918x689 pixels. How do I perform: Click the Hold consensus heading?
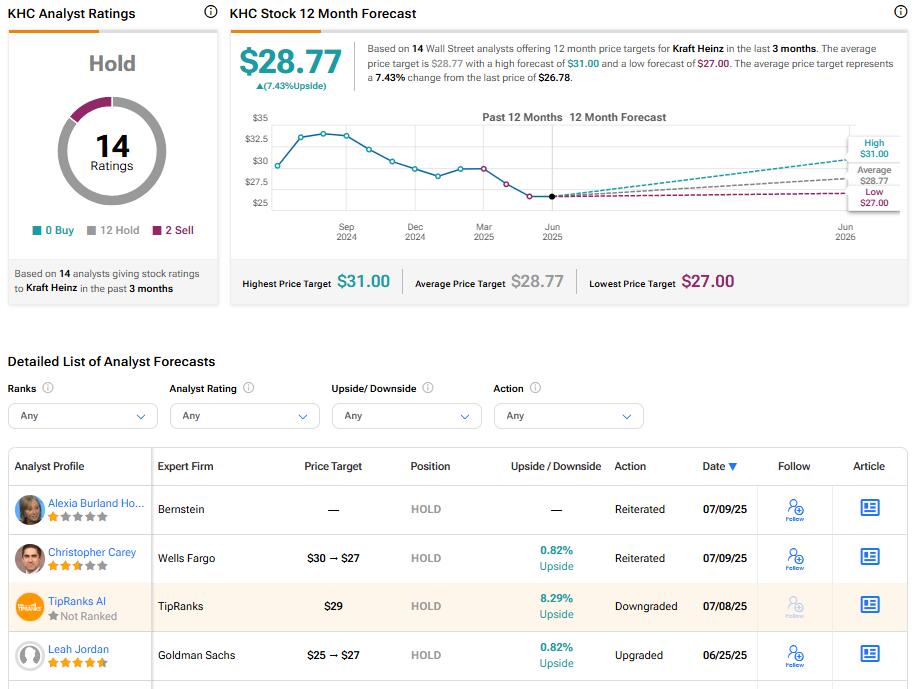pyautogui.click(x=112, y=63)
